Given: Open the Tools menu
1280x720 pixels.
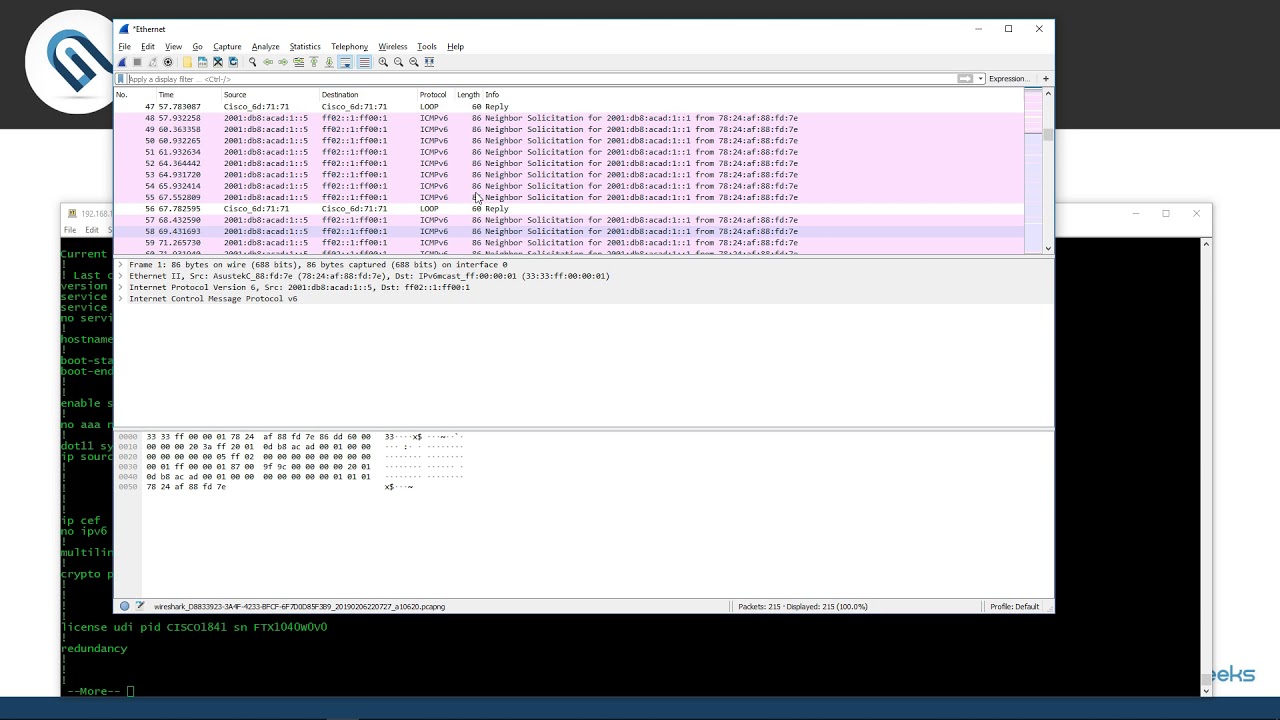Looking at the screenshot, I should (427, 47).
